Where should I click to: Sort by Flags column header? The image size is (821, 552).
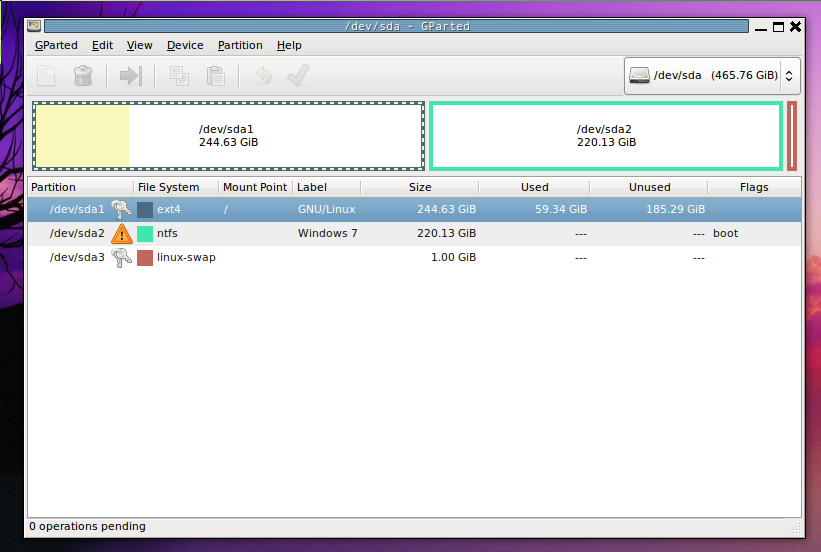pos(754,187)
